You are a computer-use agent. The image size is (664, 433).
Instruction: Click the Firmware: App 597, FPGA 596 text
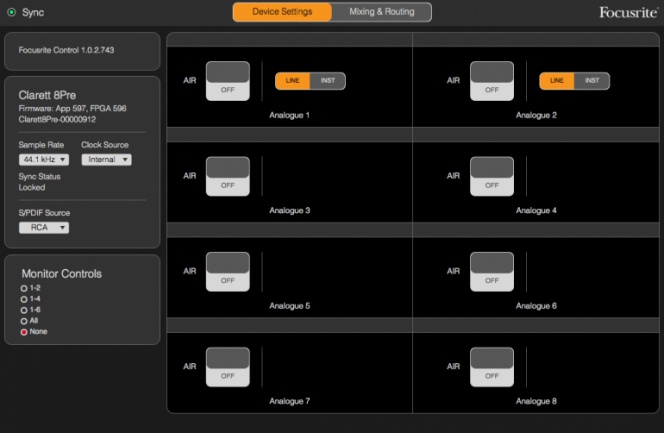72,108
